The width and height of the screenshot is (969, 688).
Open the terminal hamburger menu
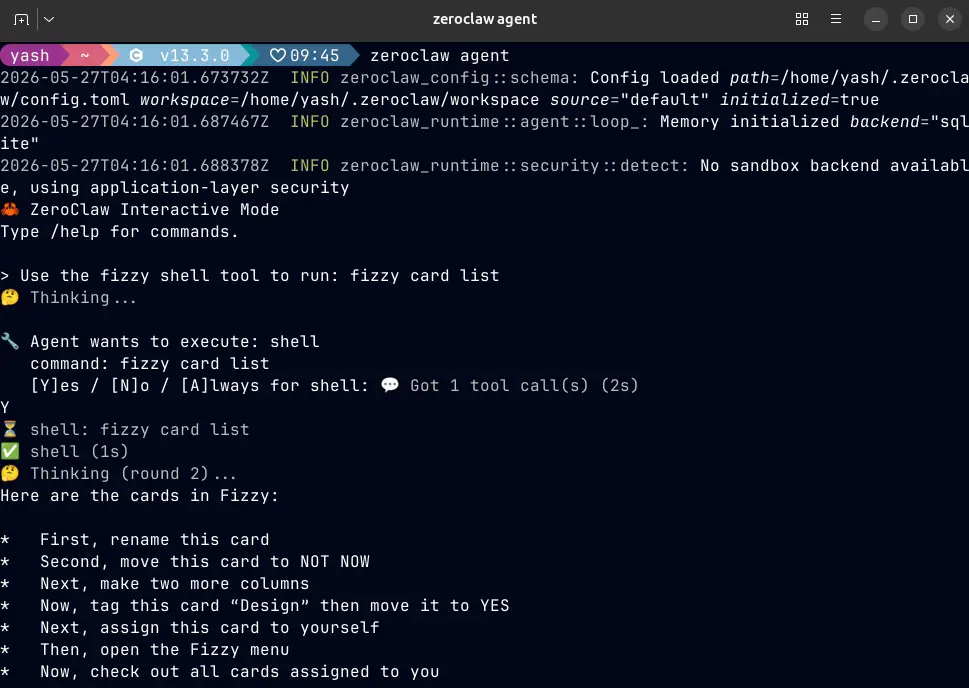tap(836, 19)
